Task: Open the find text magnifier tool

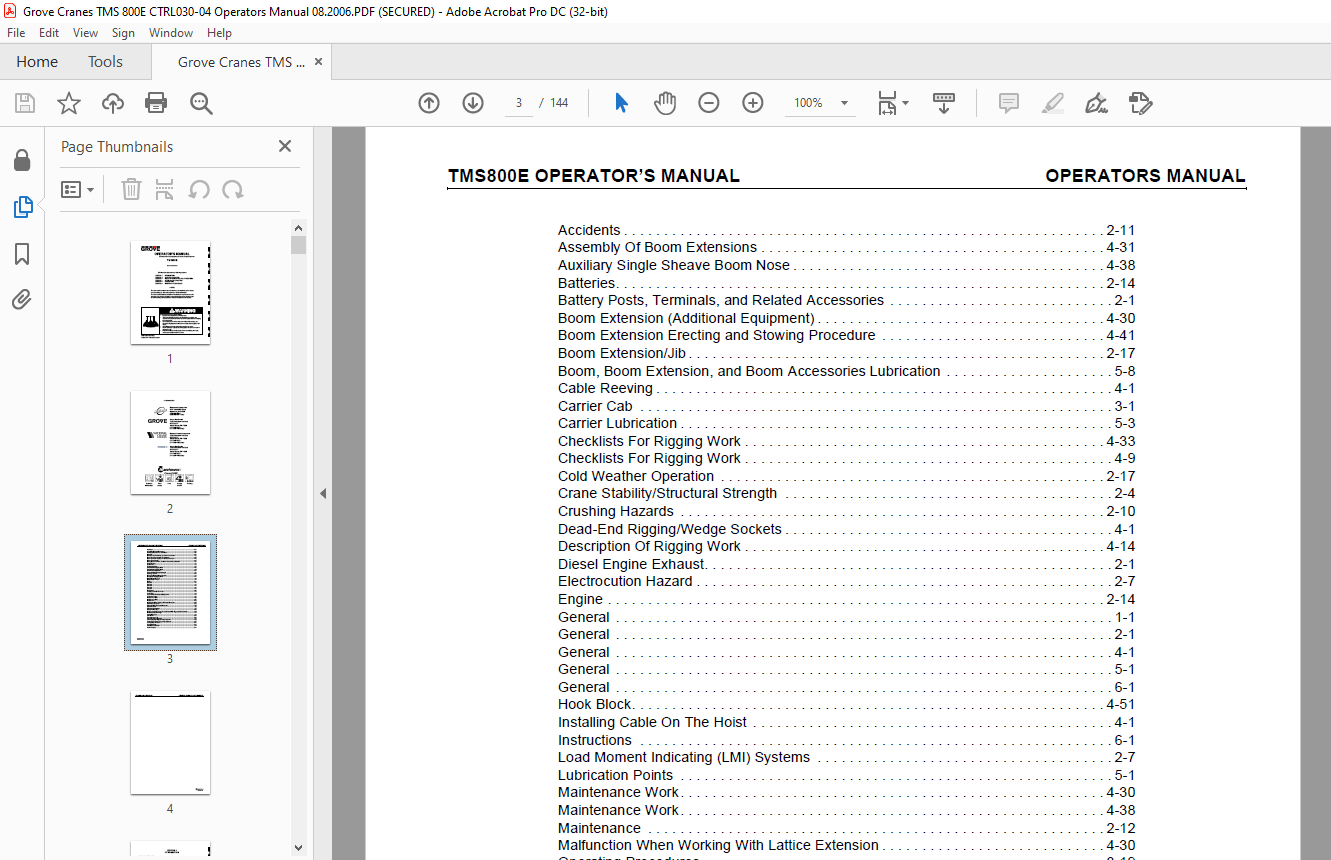Action: 201,103
